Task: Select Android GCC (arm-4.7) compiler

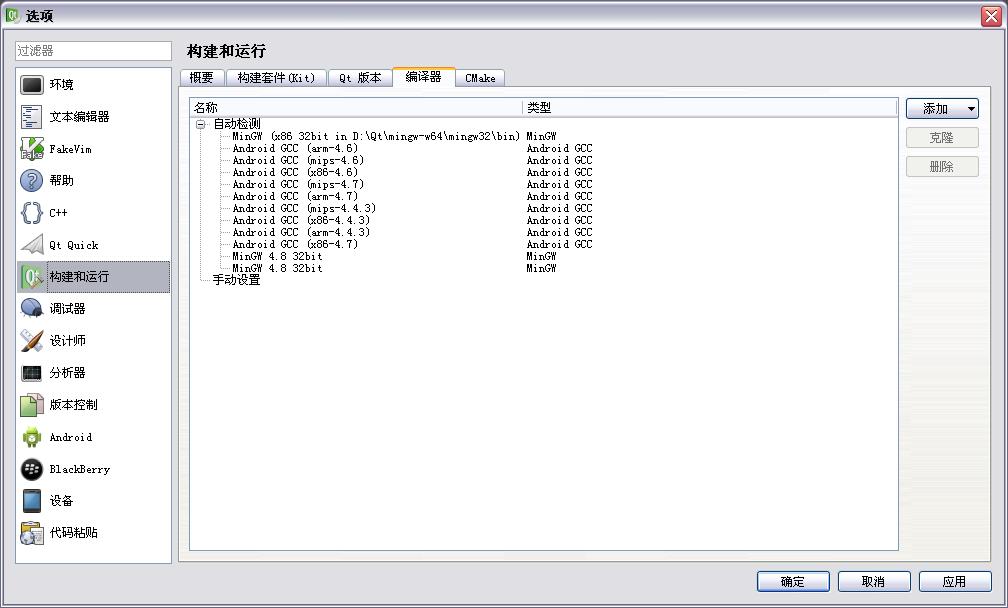Action: click(295, 197)
